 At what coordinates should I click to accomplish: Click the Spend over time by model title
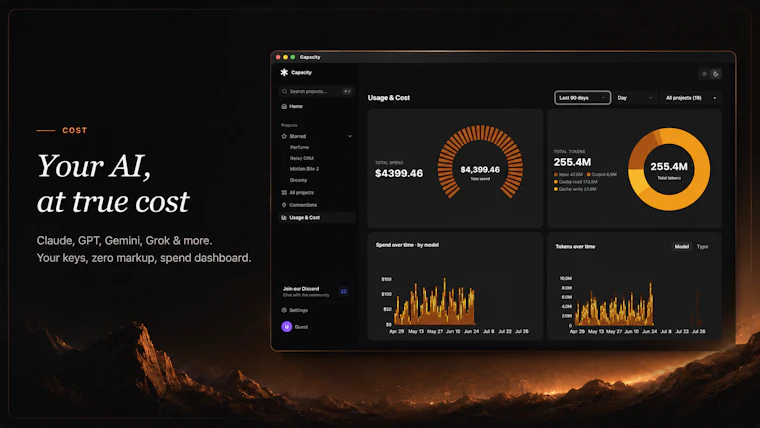tap(407, 245)
